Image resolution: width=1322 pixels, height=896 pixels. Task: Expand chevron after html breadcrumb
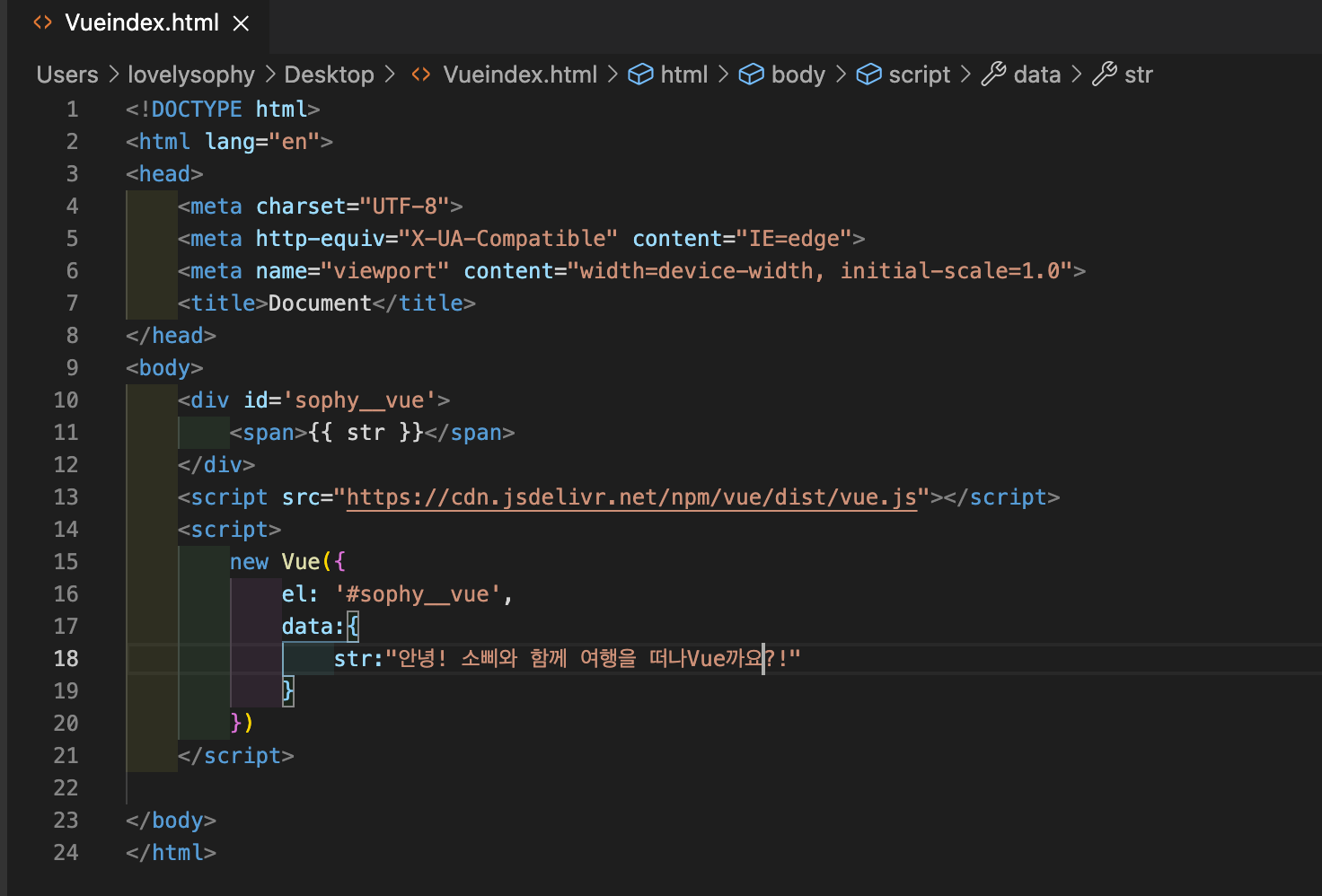[723, 75]
